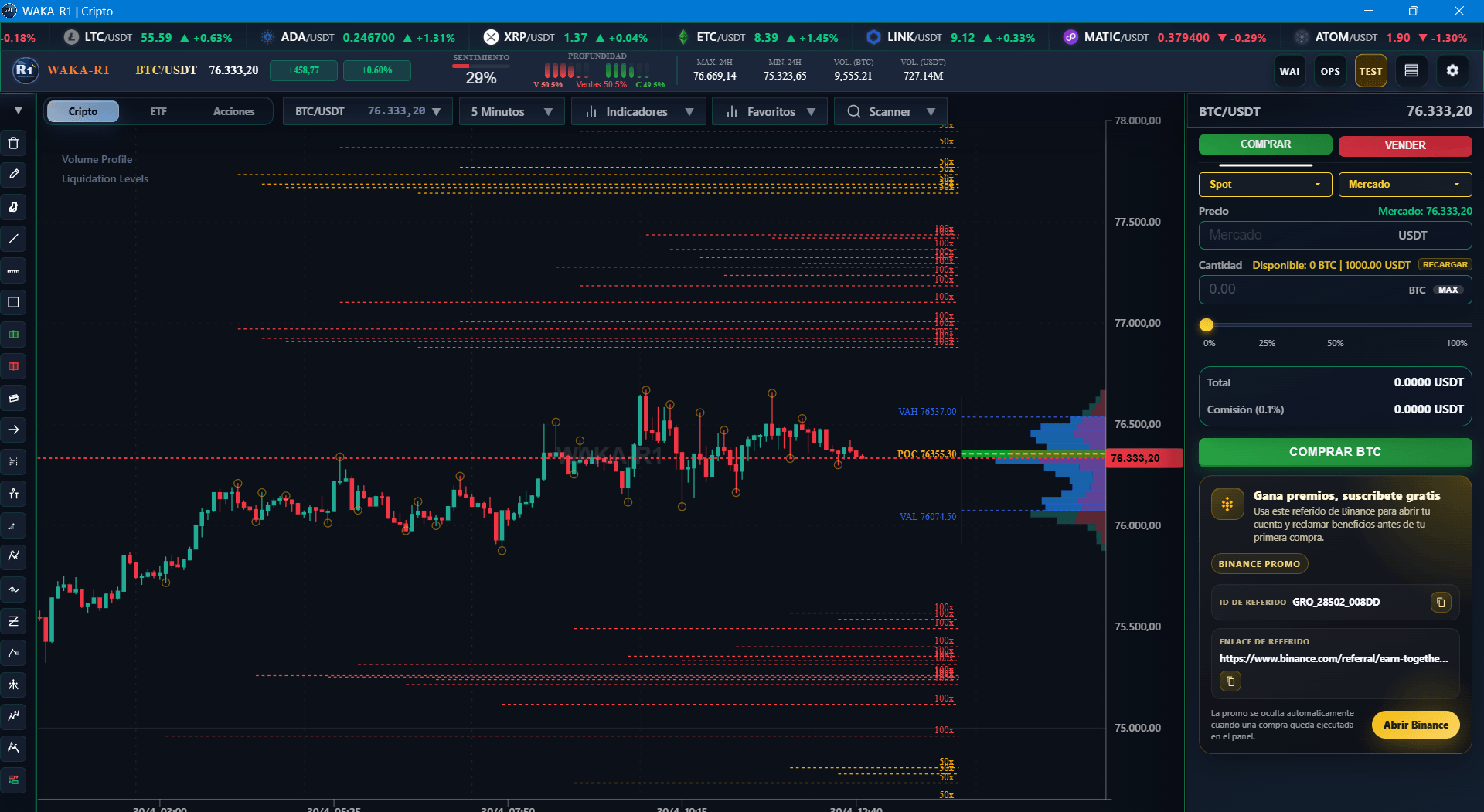Expand the Favoritos dropdown

770,111
